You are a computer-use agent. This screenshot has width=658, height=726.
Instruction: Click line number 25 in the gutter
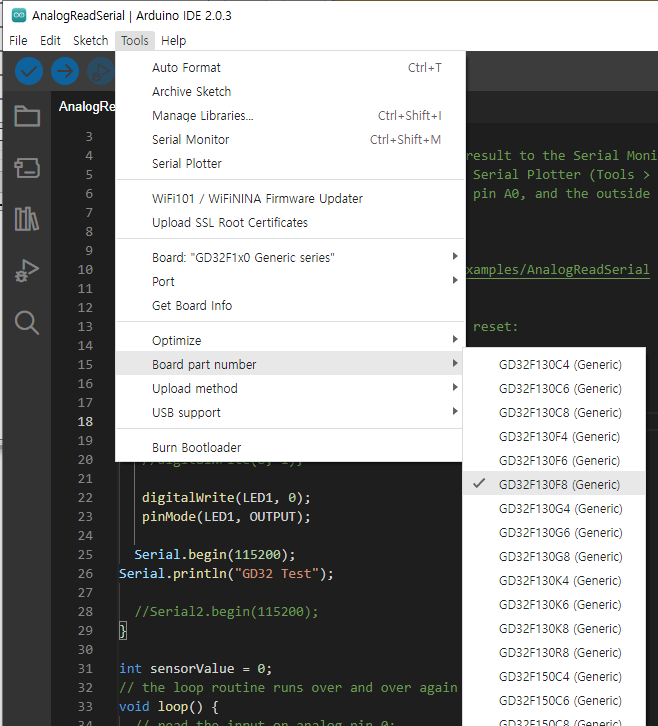click(85, 555)
